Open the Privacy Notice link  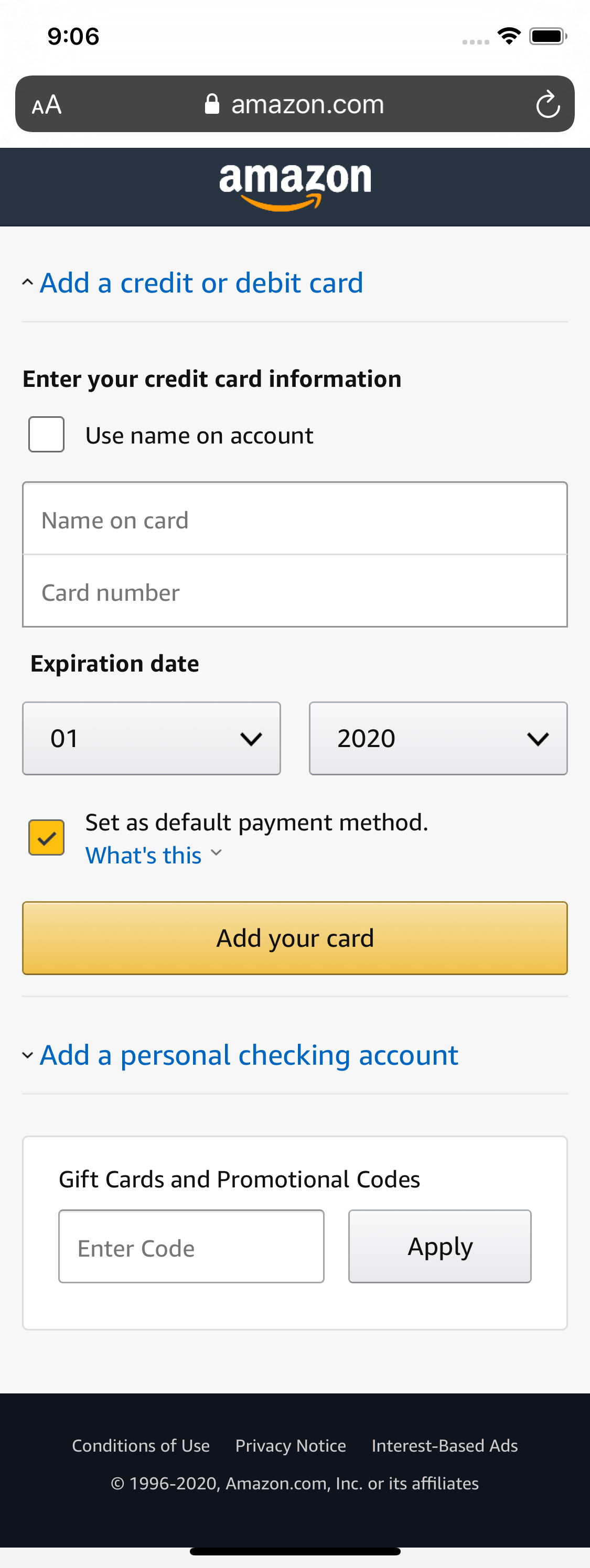point(290,1445)
